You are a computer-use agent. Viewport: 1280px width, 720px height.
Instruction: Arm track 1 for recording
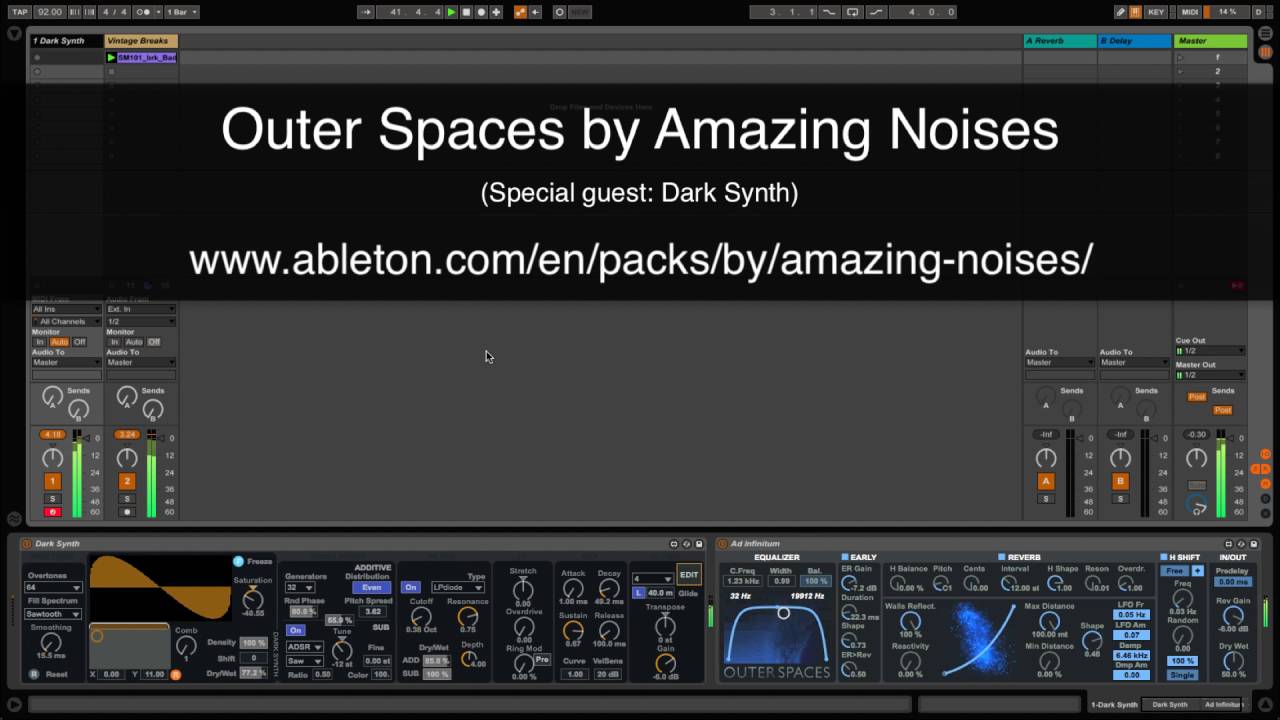pos(52,512)
